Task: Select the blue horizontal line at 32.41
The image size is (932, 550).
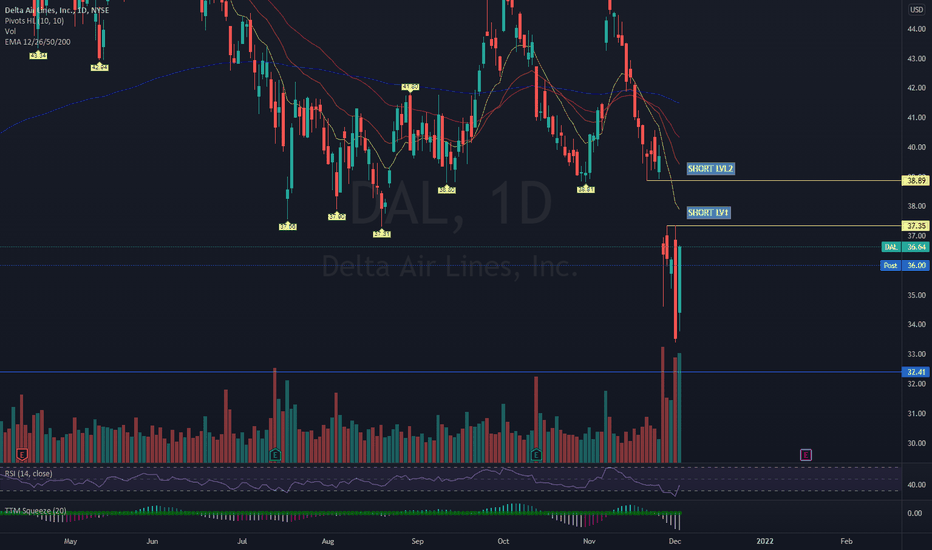Action: 450,372
